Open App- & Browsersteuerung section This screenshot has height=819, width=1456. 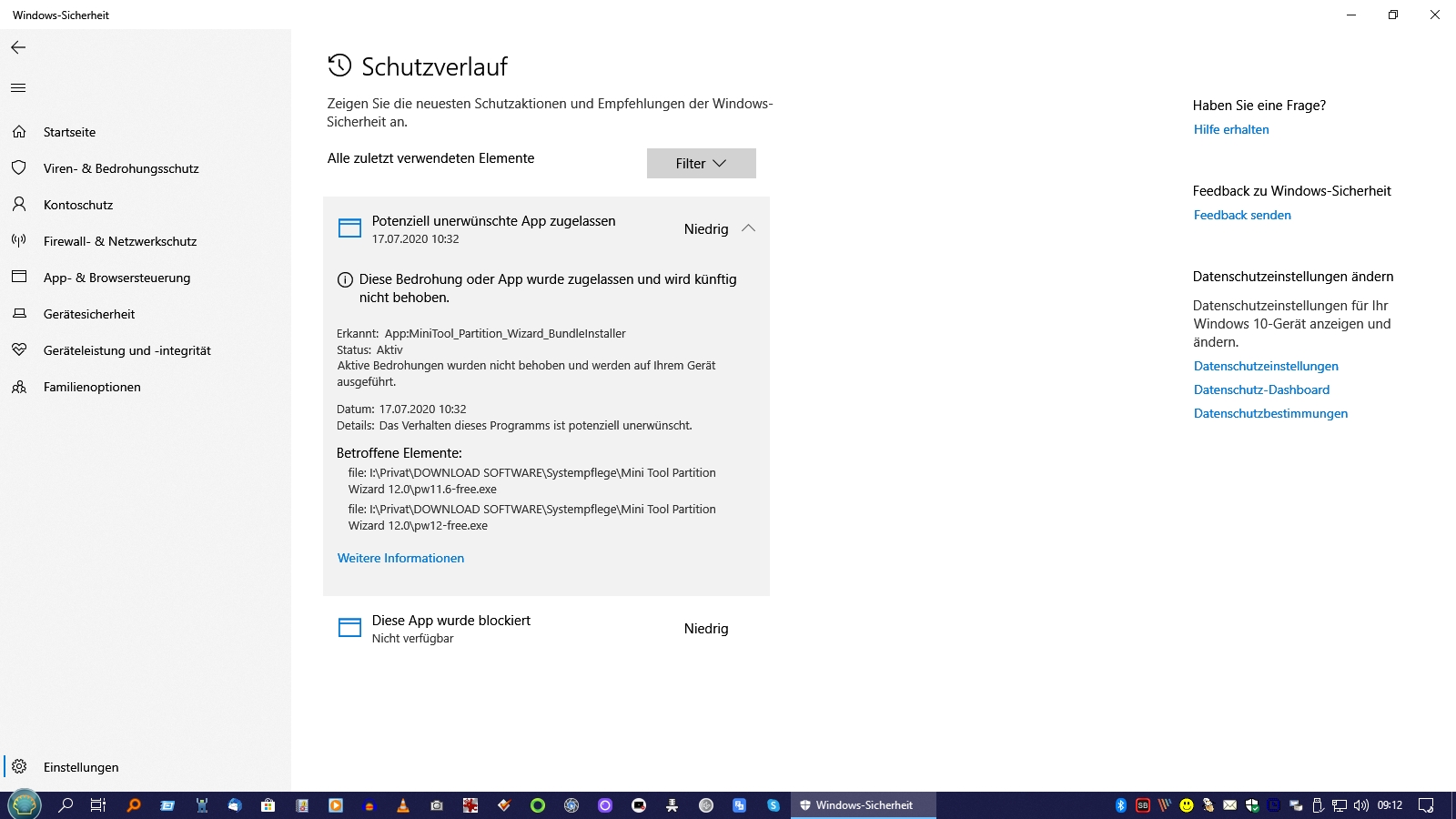pyautogui.click(x=117, y=278)
